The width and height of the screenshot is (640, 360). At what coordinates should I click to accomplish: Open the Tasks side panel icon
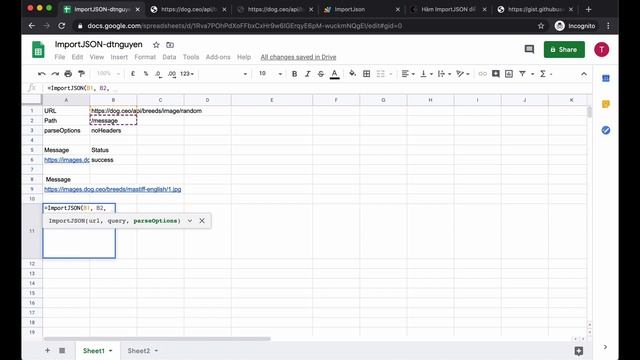coord(606,130)
